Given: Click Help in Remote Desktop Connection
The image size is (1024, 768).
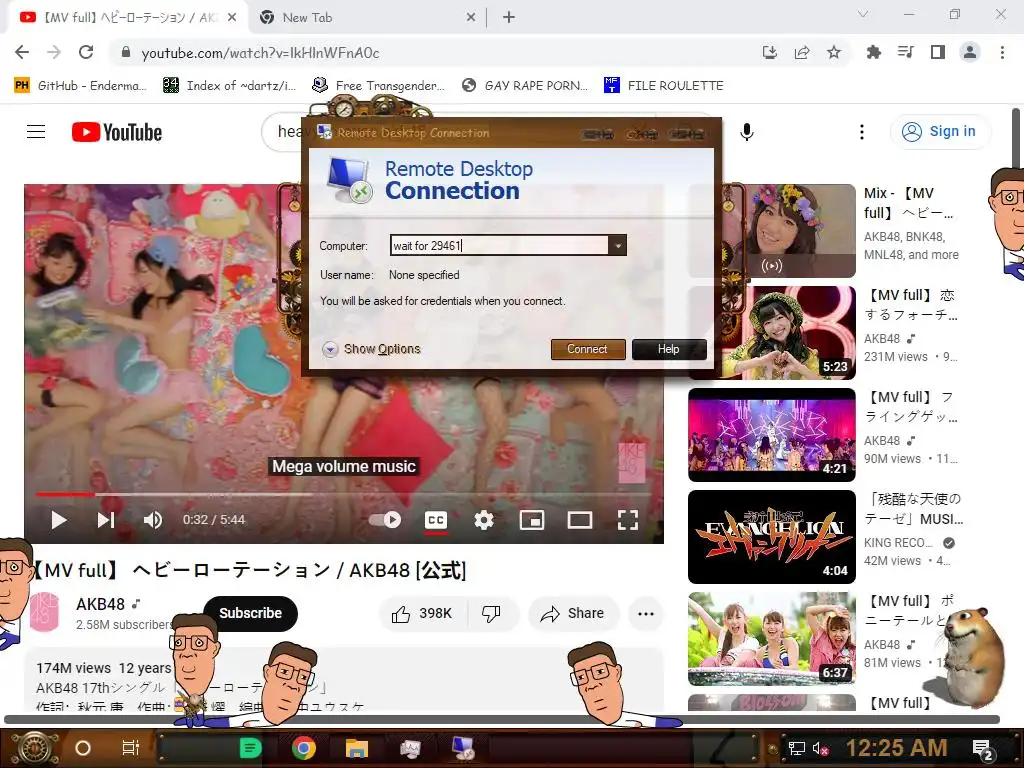Looking at the screenshot, I should [669, 349].
